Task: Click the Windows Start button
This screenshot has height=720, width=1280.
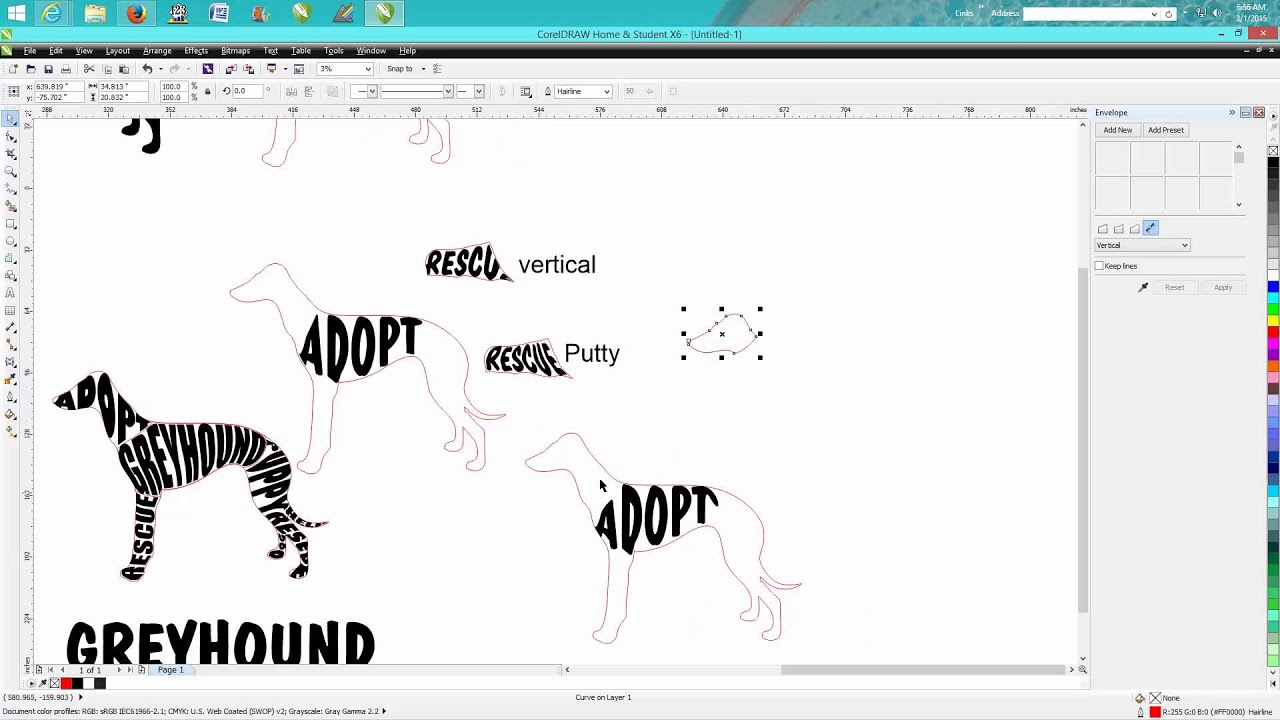Action: pyautogui.click(x=16, y=13)
